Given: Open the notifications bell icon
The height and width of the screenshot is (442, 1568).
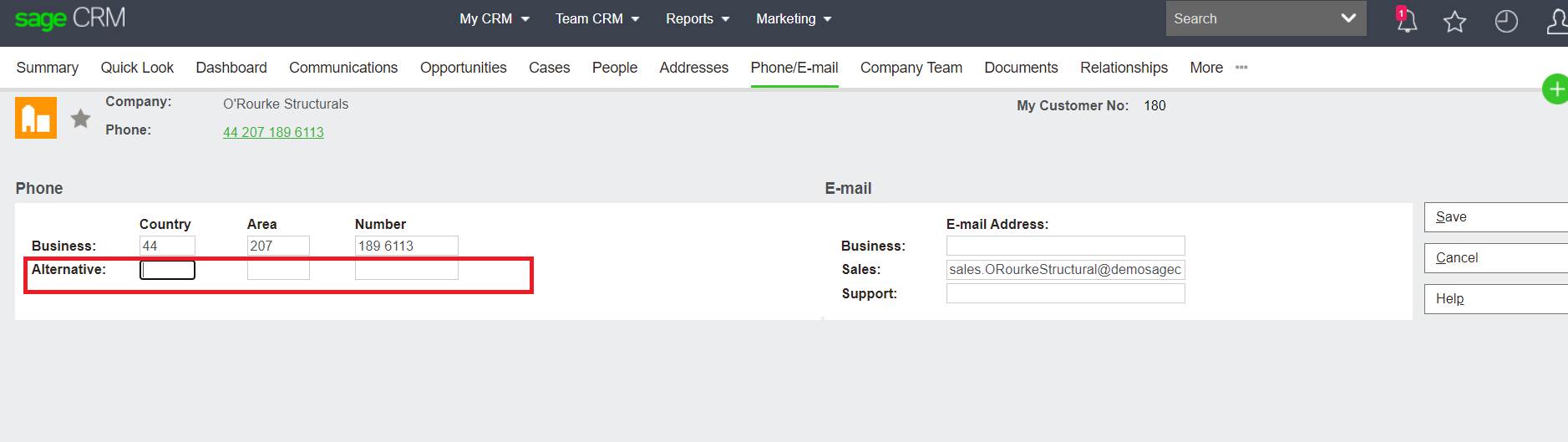Looking at the screenshot, I should (1407, 20).
